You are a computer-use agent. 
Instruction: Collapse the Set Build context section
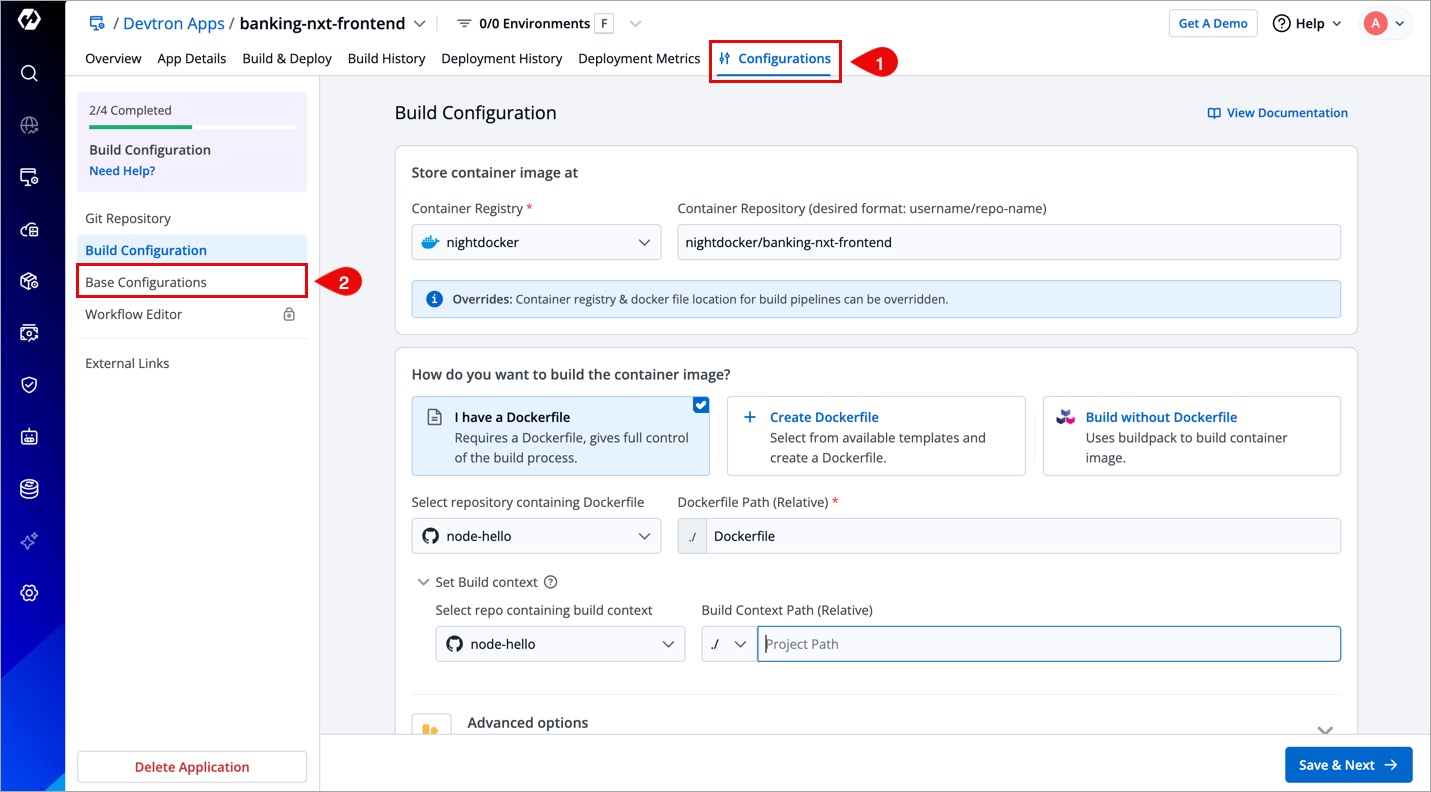click(423, 582)
